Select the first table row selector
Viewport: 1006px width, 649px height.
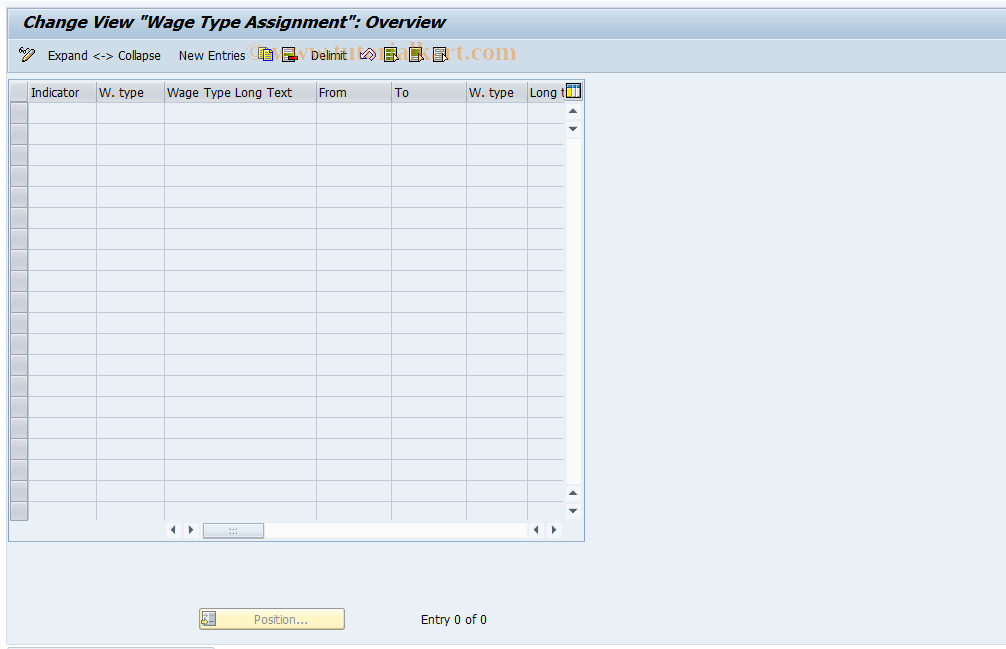tap(19, 113)
